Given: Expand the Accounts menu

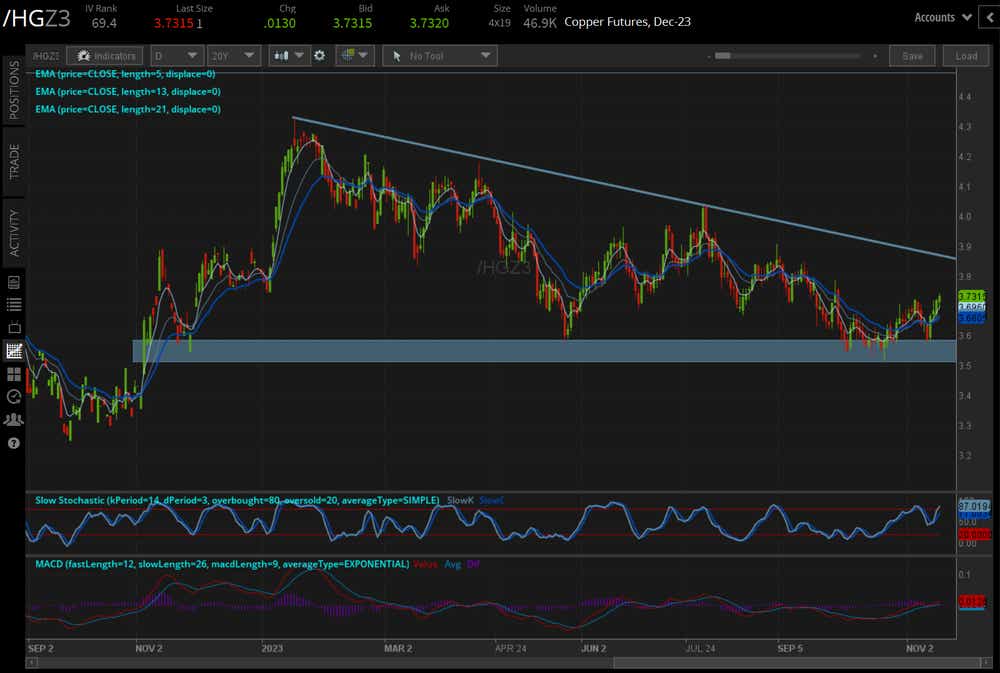Looking at the screenshot, I should click(942, 17).
